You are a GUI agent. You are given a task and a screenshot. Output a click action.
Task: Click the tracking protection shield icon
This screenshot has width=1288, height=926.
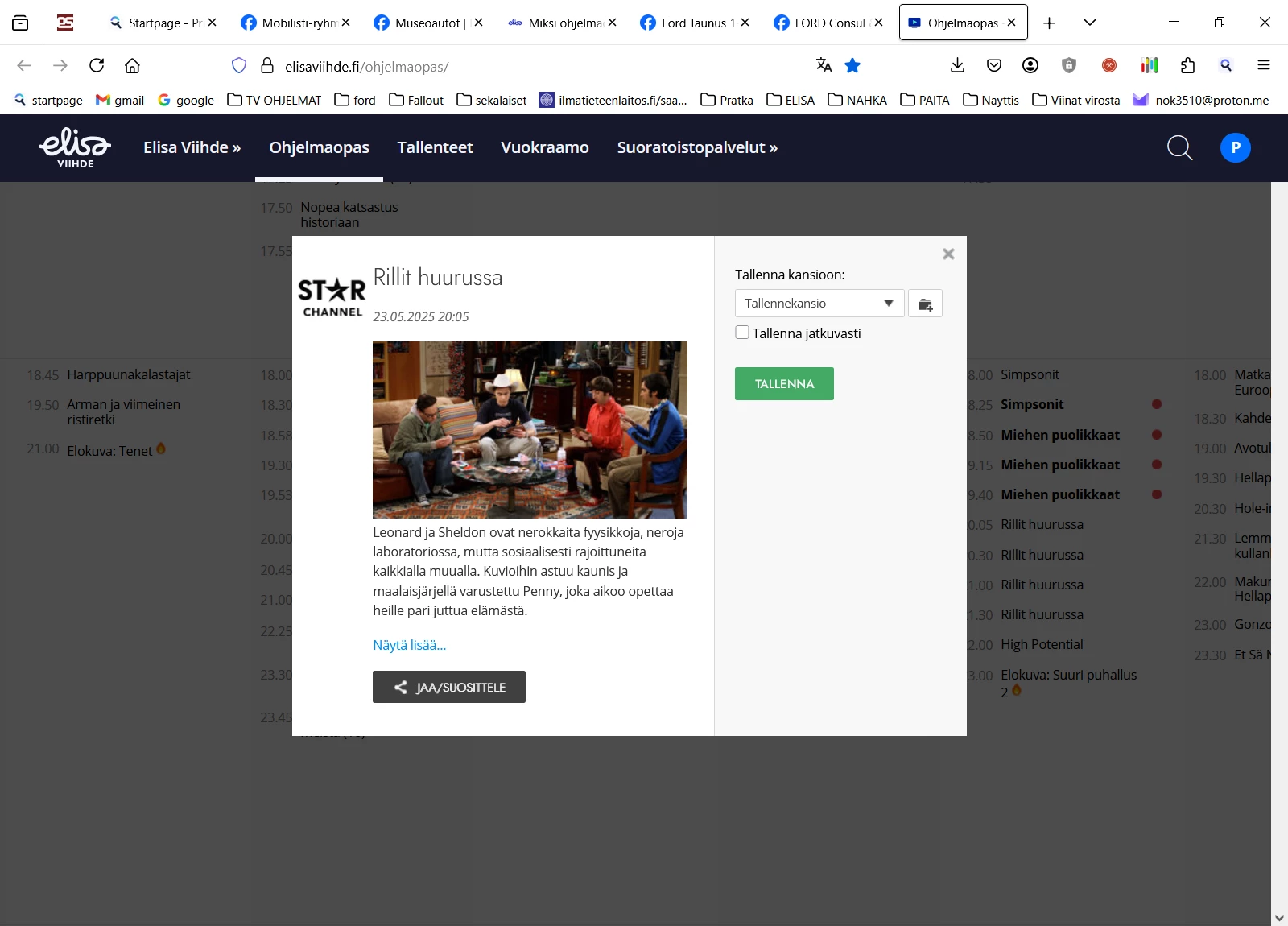(x=238, y=65)
